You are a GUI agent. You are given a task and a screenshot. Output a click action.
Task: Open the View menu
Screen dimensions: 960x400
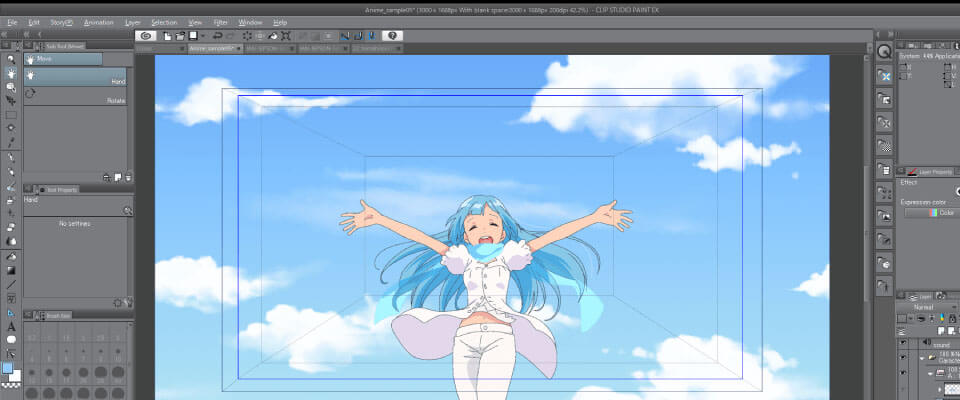pyautogui.click(x=195, y=23)
